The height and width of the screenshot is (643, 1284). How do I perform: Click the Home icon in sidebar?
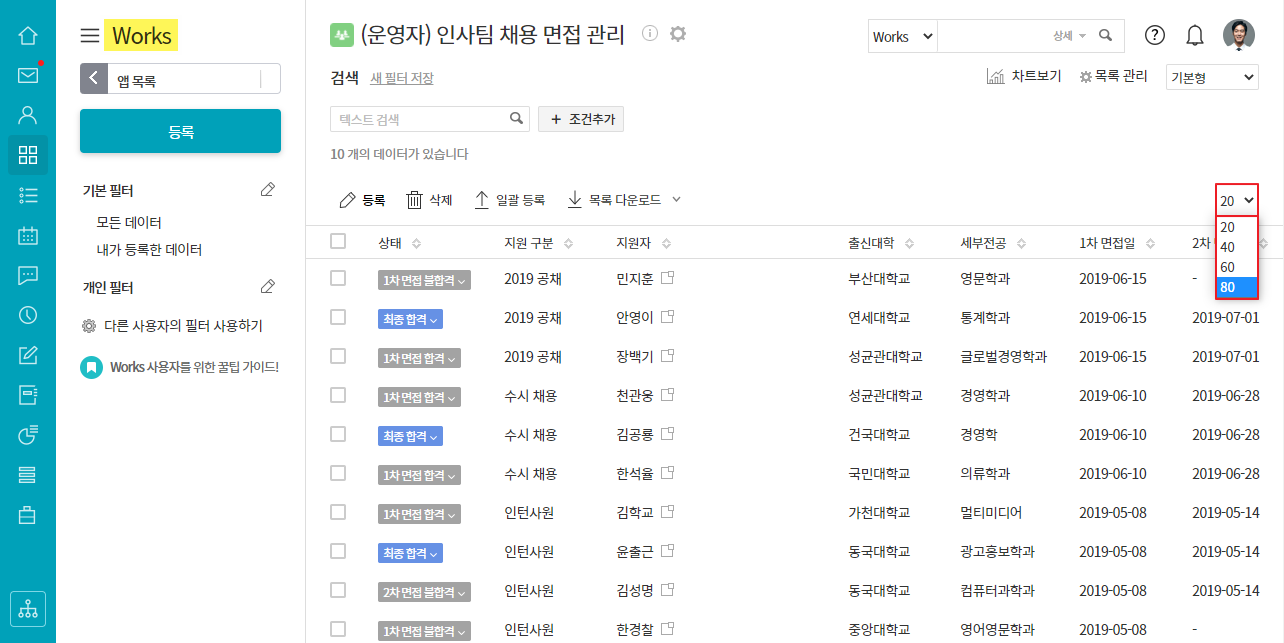coord(28,36)
